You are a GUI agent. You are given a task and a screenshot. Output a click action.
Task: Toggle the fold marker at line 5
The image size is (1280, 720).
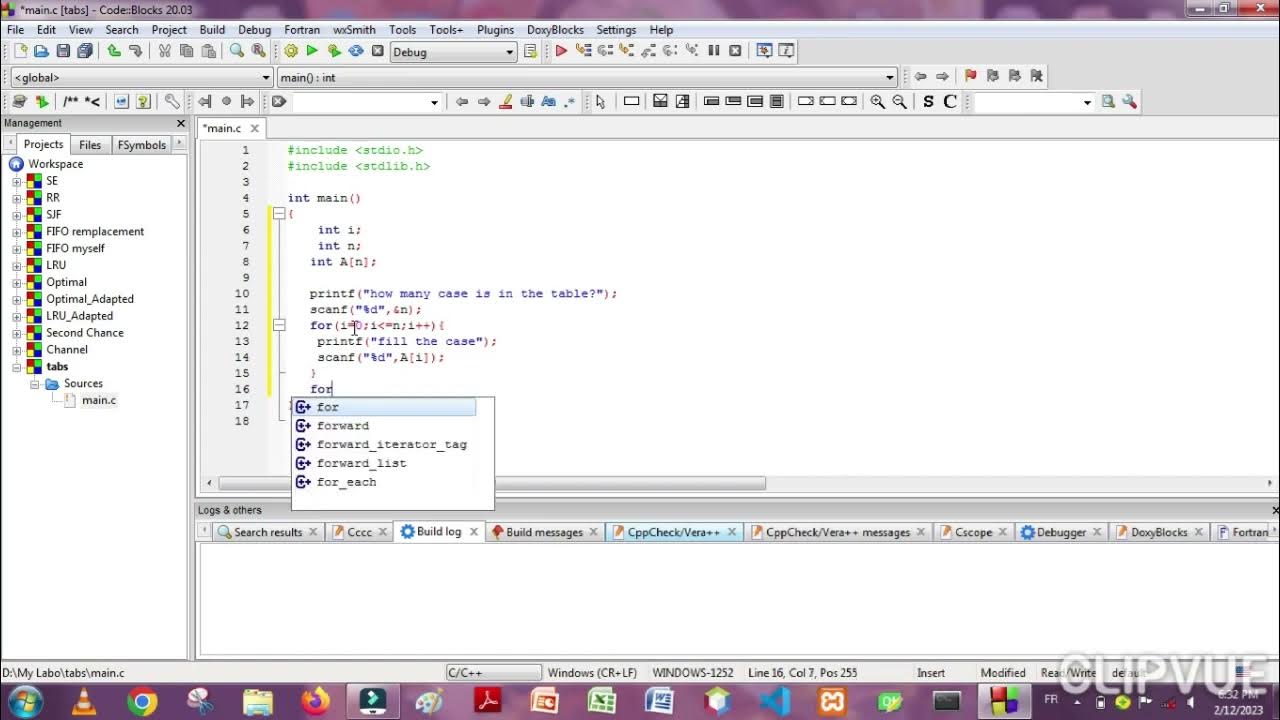(x=279, y=214)
